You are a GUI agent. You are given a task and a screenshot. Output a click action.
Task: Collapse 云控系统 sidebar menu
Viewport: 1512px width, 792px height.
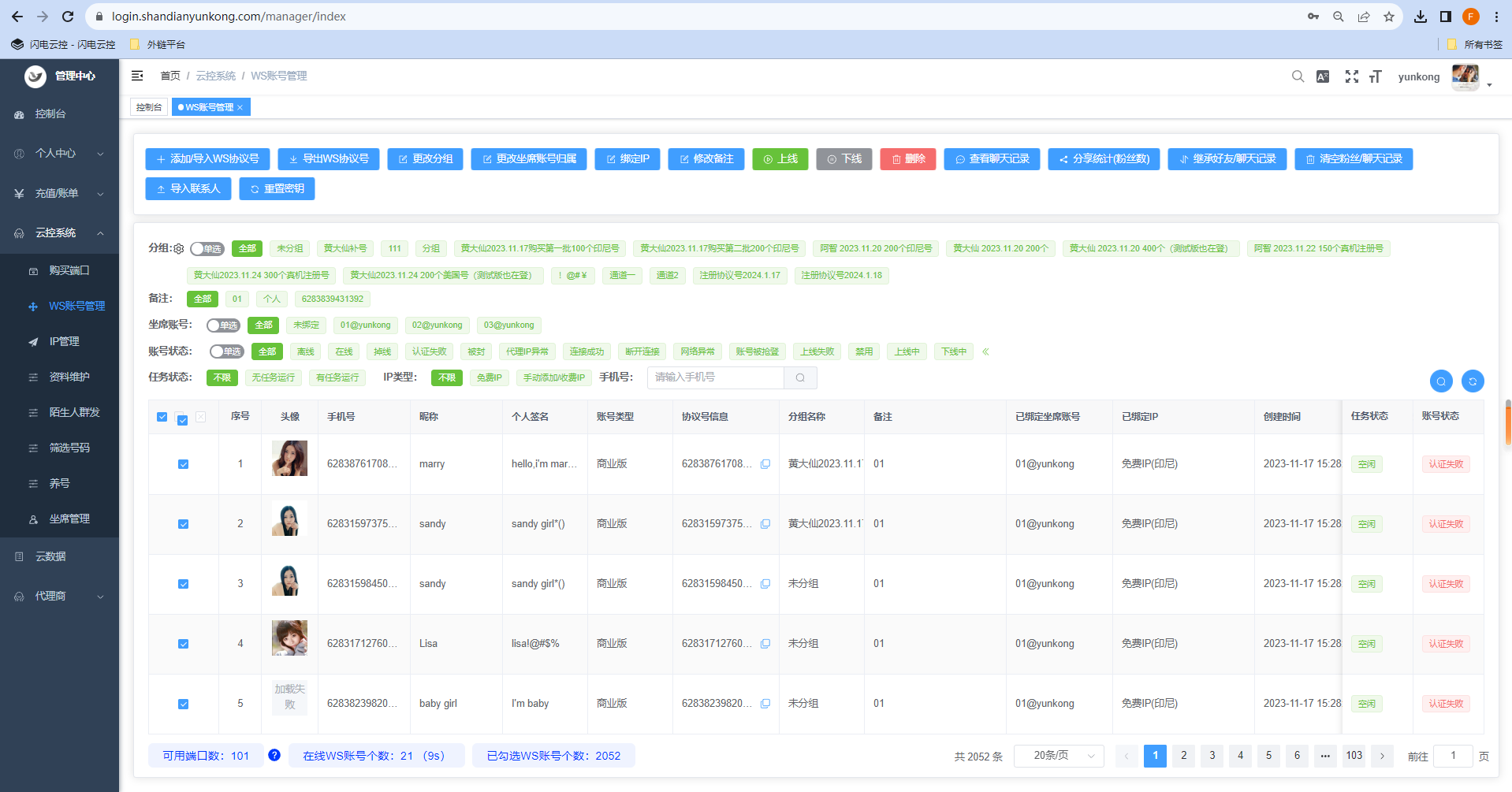[59, 233]
